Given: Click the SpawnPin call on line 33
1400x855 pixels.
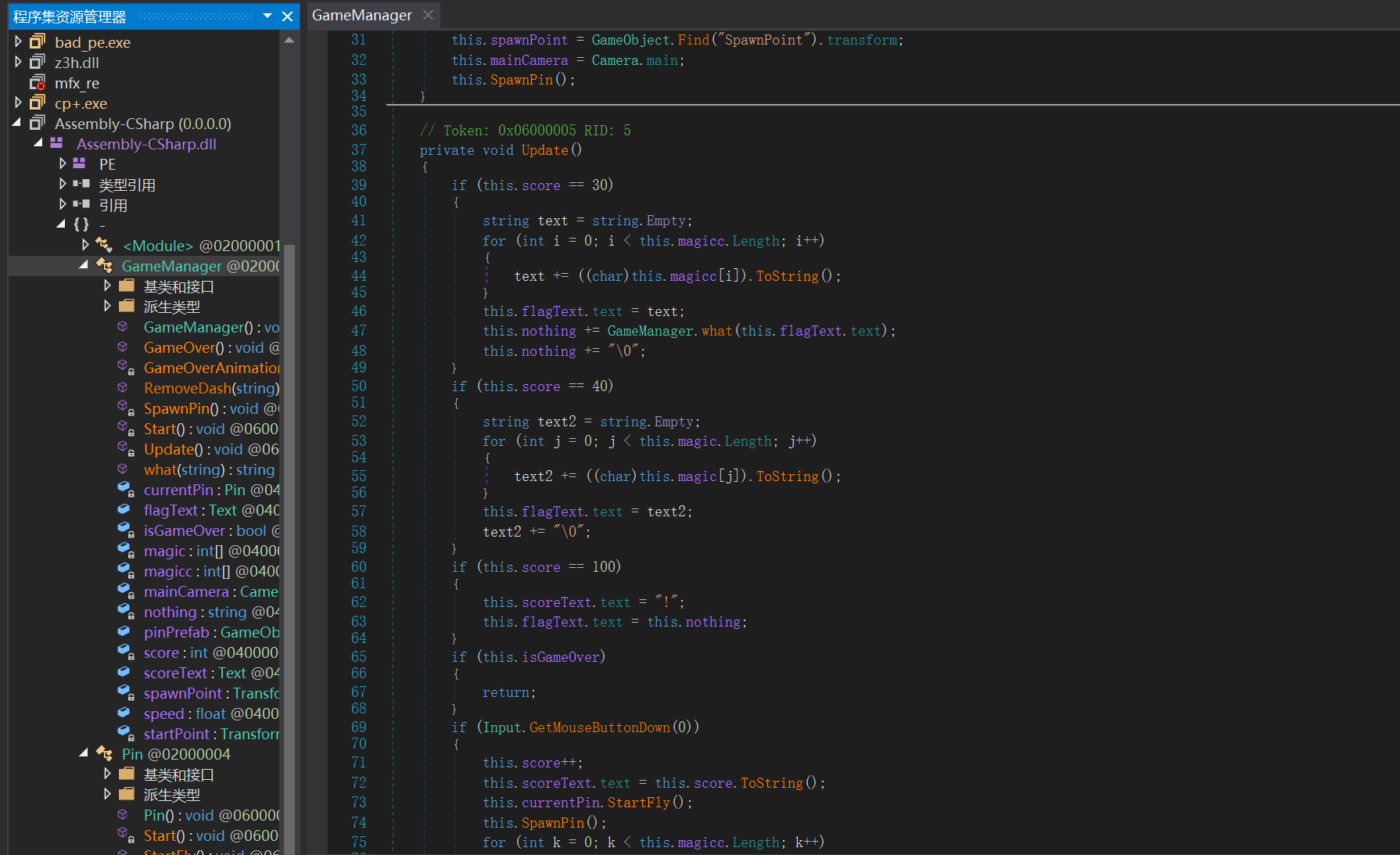Looking at the screenshot, I should (x=521, y=79).
